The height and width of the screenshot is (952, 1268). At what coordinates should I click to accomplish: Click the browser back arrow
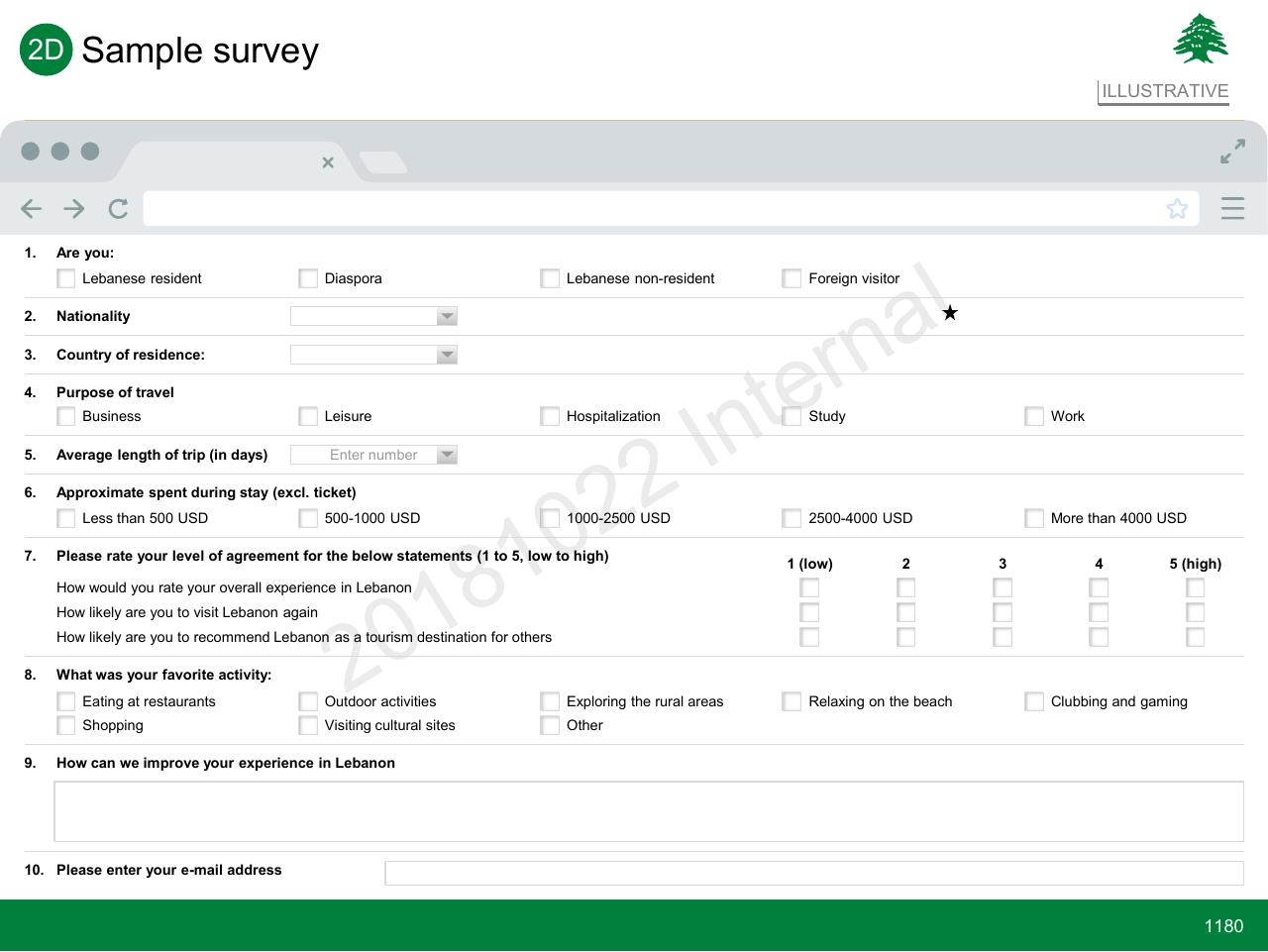coord(31,208)
